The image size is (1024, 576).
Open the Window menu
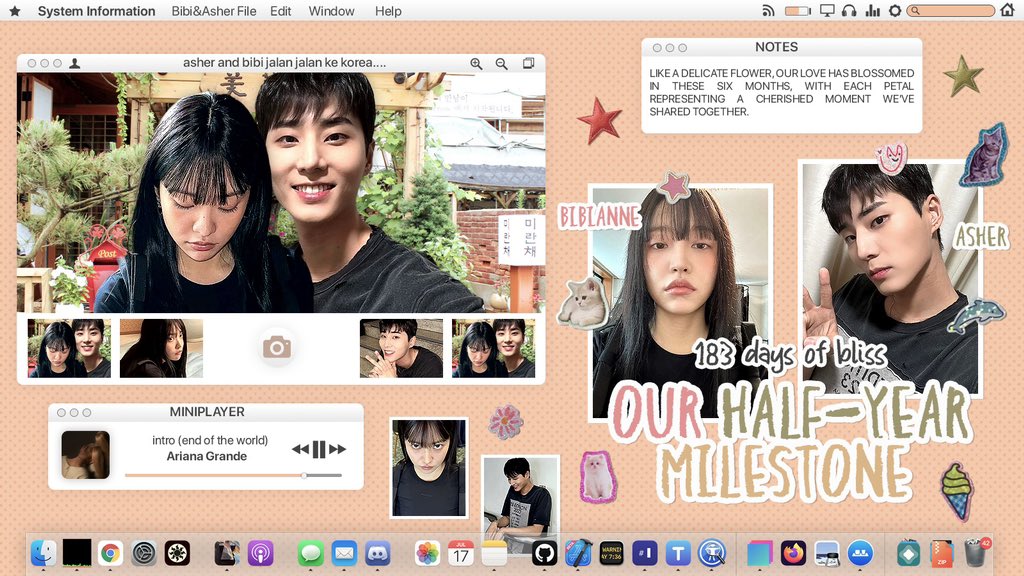331,11
